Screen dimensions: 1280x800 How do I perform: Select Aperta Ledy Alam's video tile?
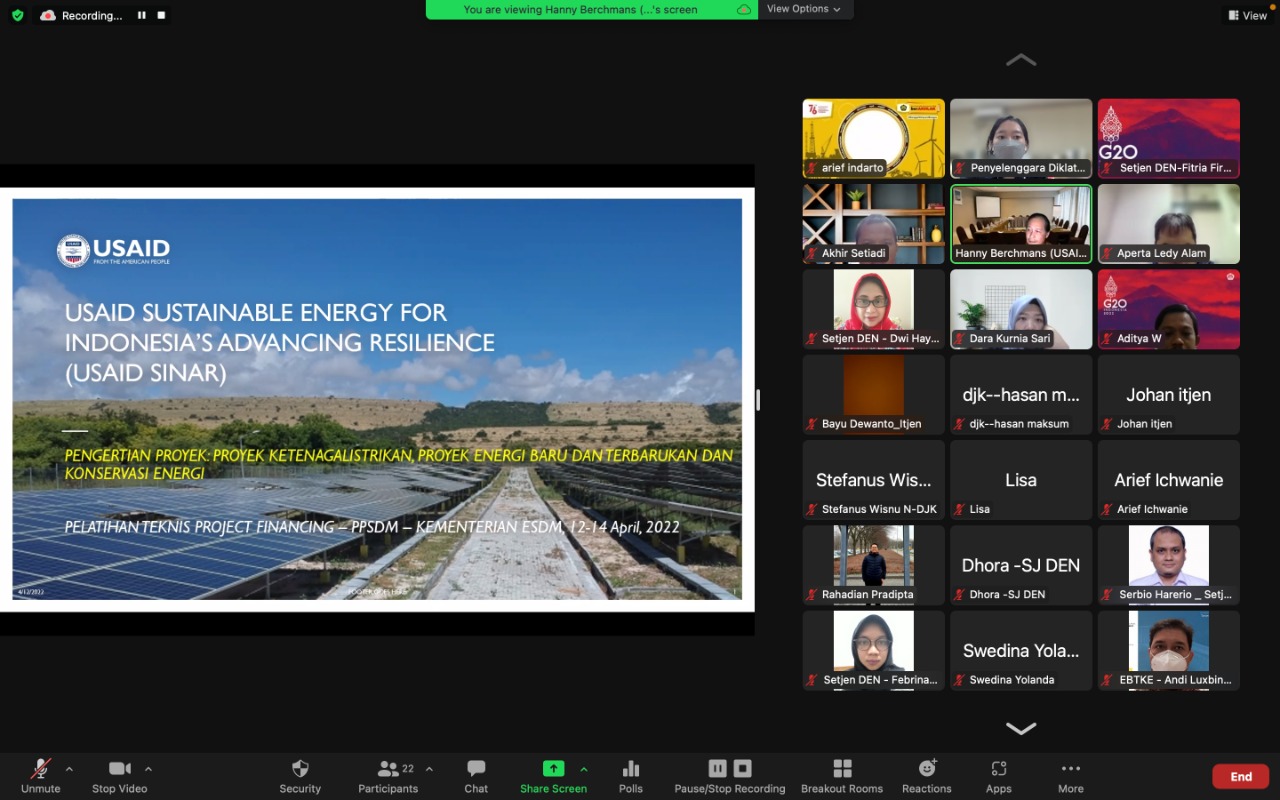pyautogui.click(x=1169, y=224)
